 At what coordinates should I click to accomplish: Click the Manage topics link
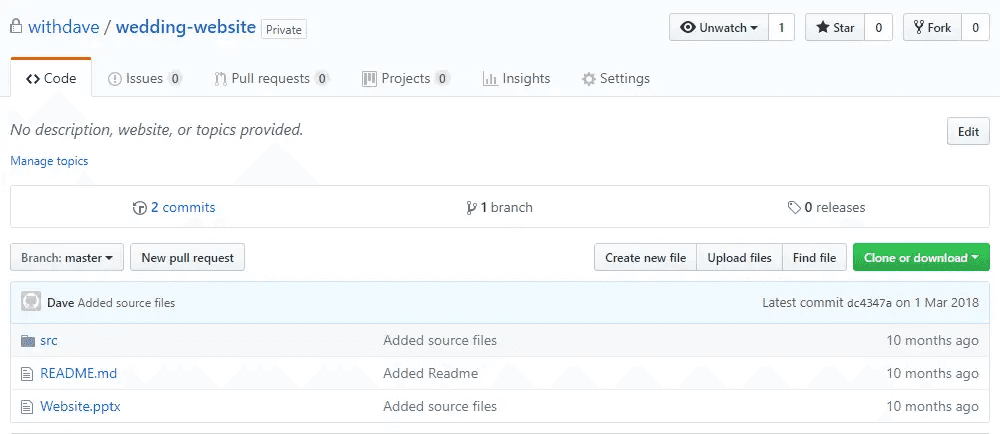pos(49,161)
